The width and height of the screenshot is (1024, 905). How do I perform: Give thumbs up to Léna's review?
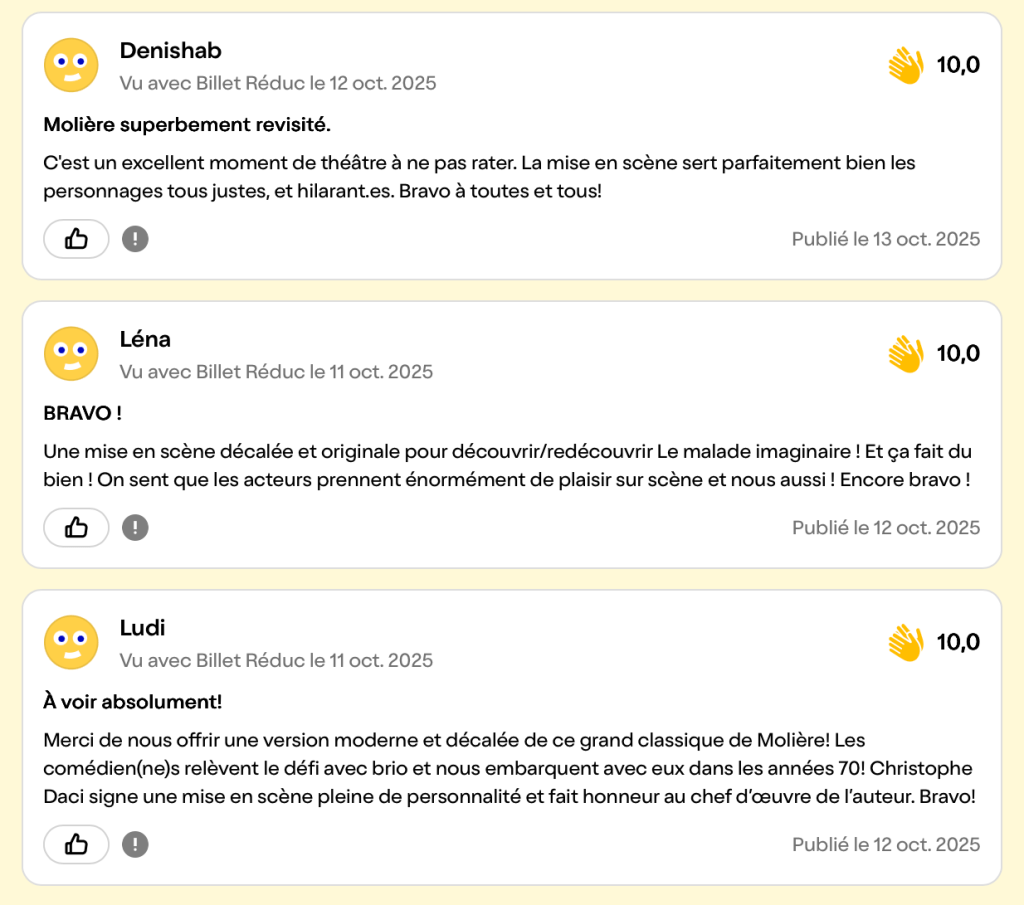[76, 528]
